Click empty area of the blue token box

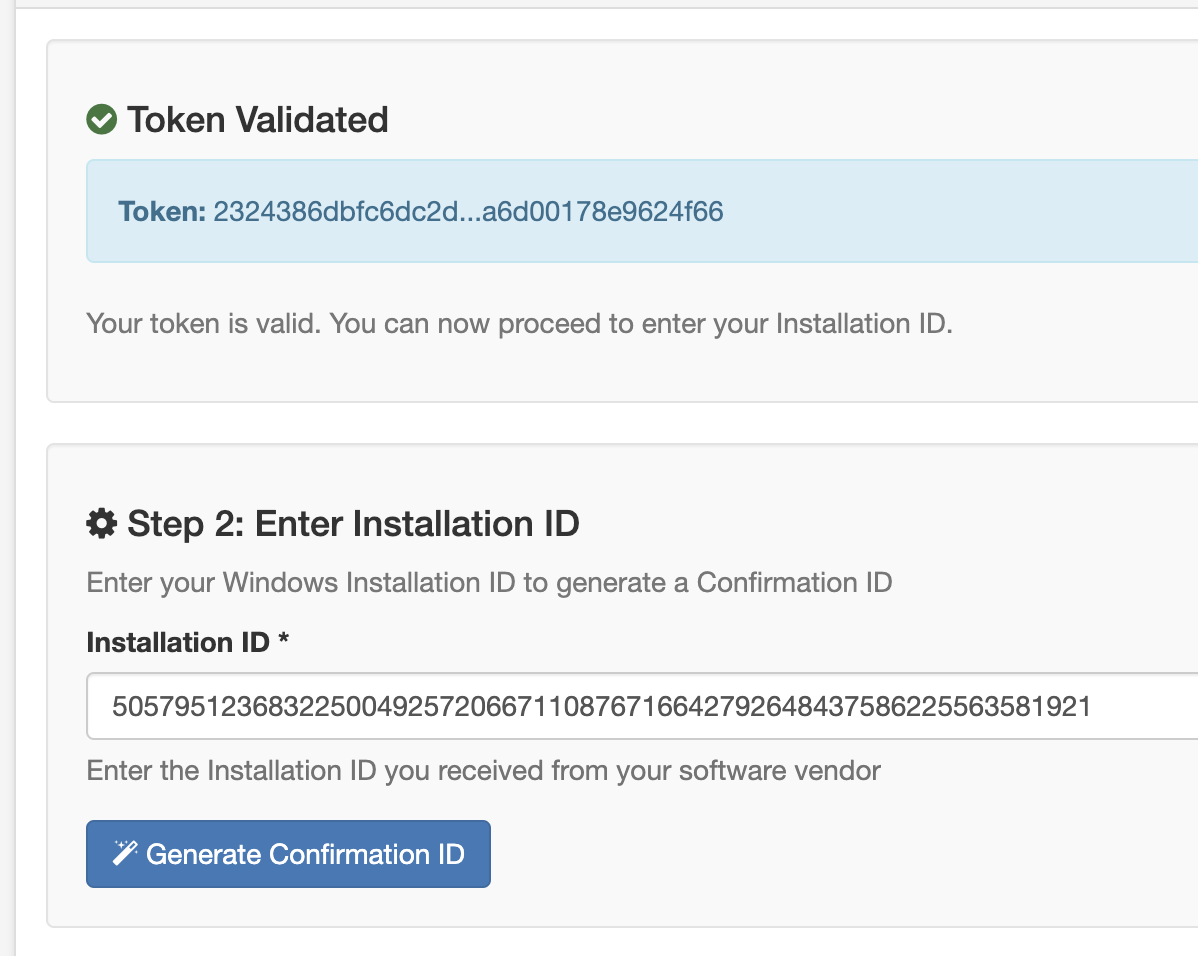(950, 212)
